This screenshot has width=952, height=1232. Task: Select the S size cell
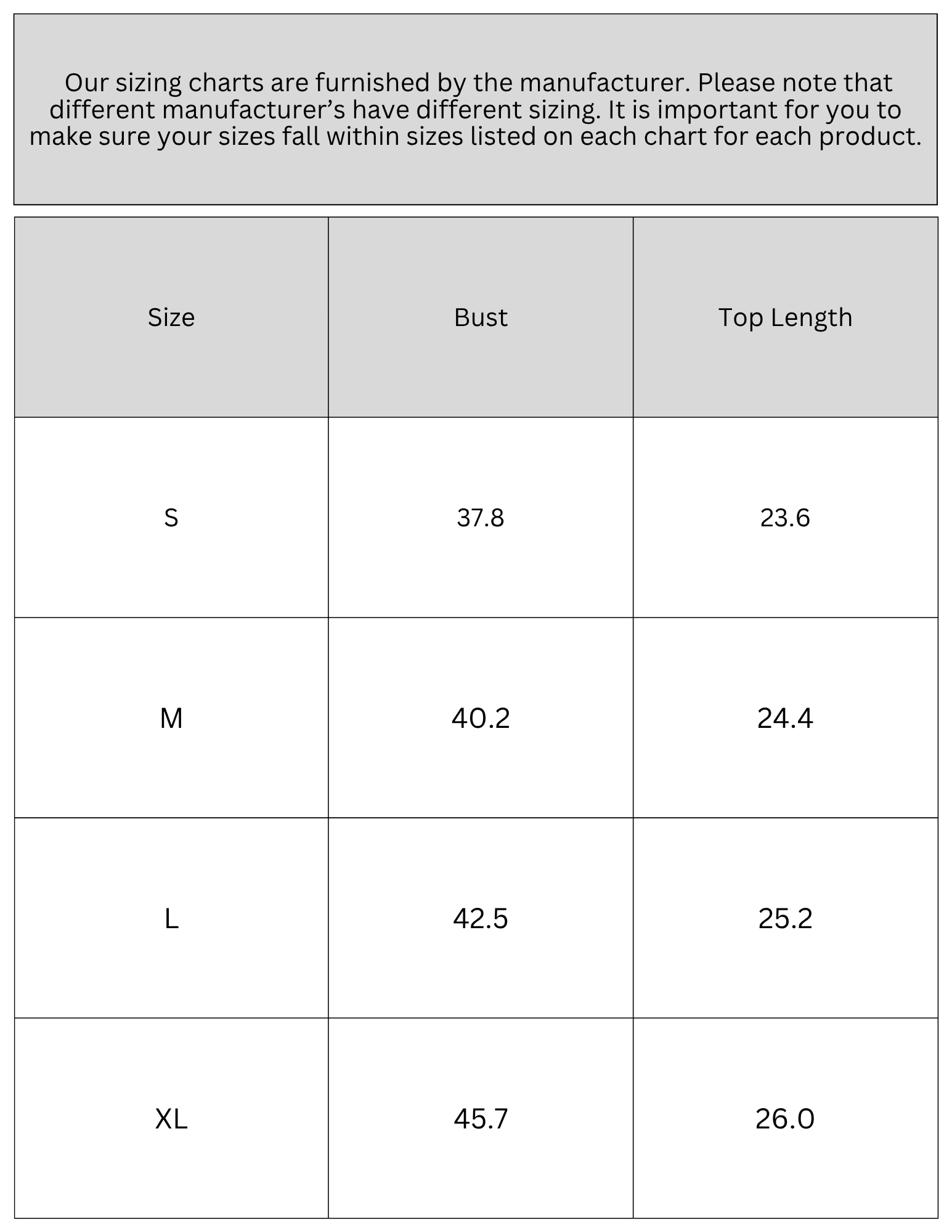(x=171, y=518)
